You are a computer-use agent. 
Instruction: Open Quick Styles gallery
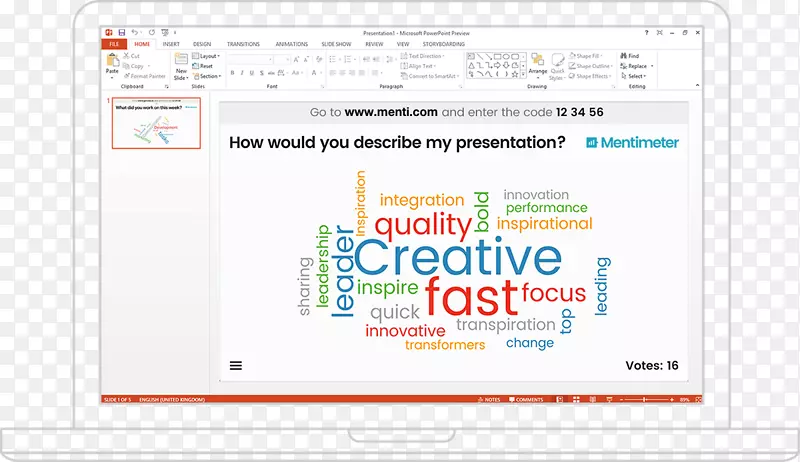coord(557,66)
